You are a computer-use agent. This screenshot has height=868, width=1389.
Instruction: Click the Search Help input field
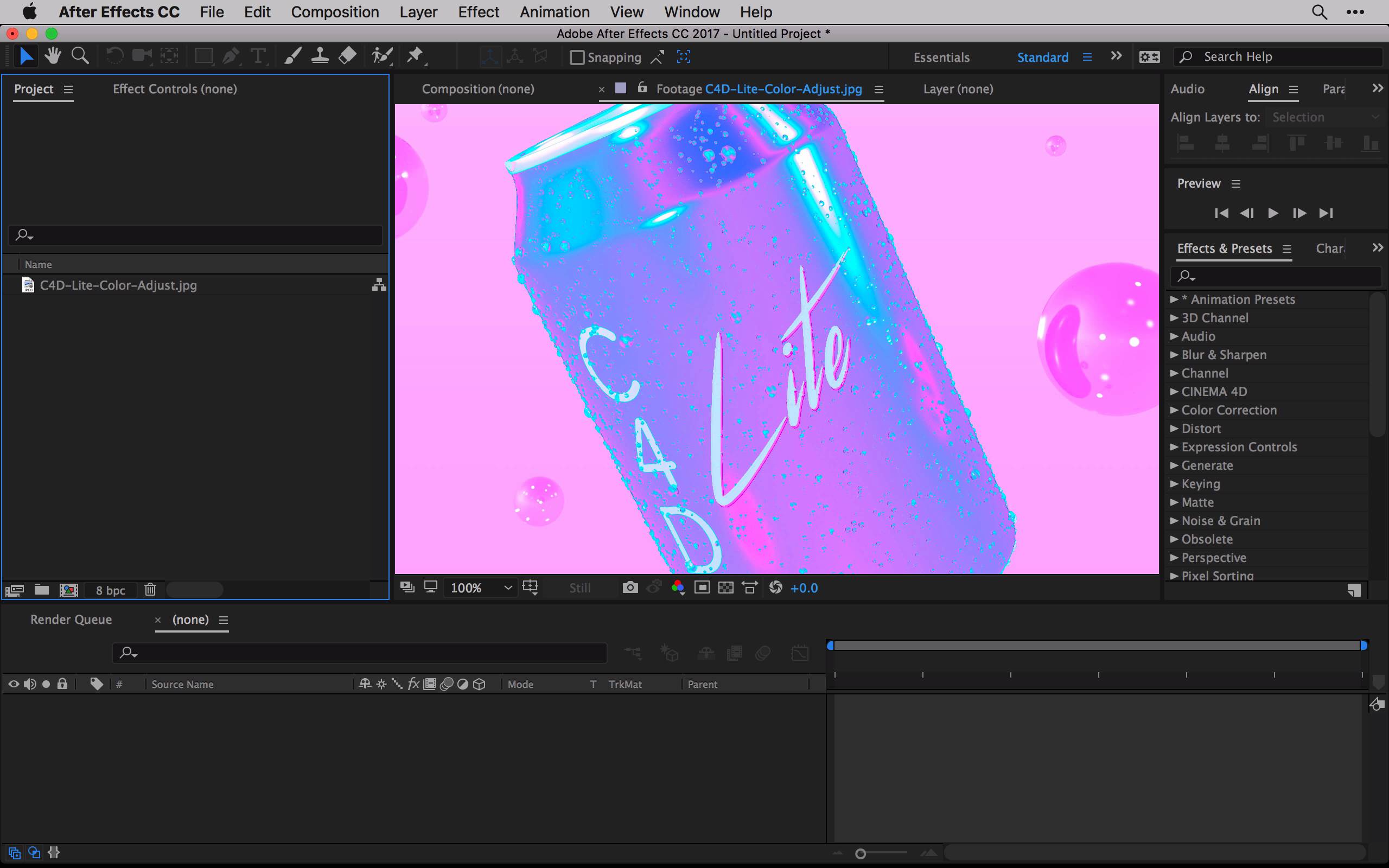coord(1278,57)
